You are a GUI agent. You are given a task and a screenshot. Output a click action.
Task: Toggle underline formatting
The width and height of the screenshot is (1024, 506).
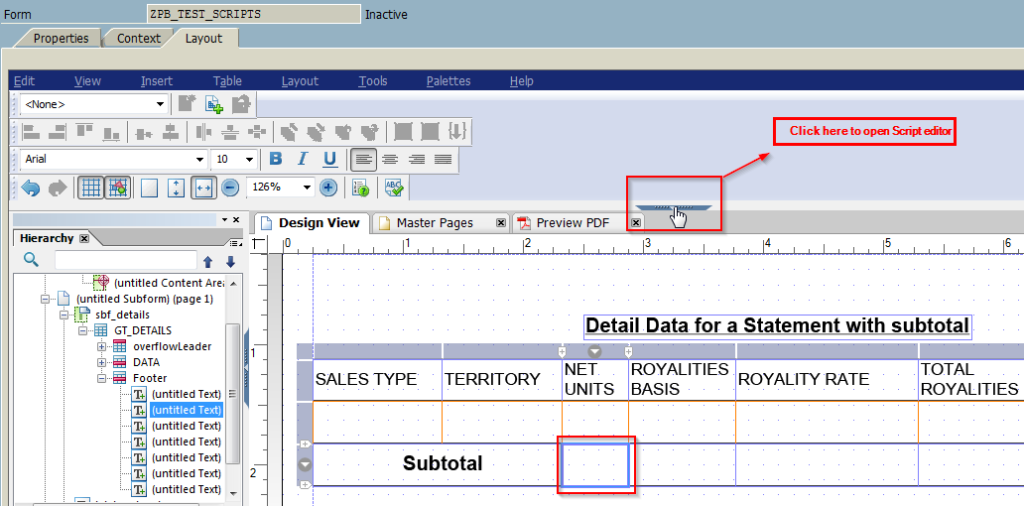point(330,159)
